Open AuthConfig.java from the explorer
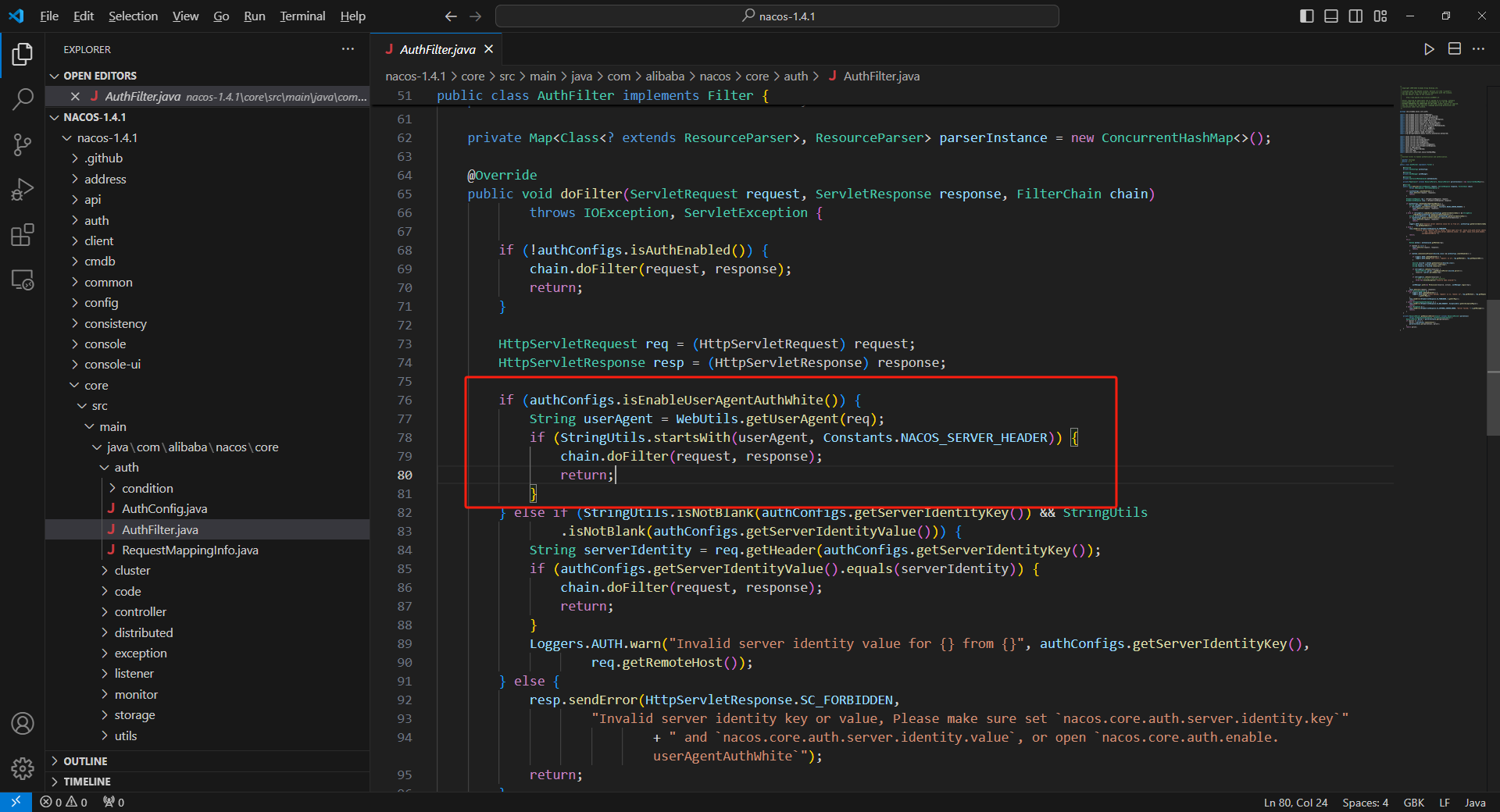 pos(164,509)
